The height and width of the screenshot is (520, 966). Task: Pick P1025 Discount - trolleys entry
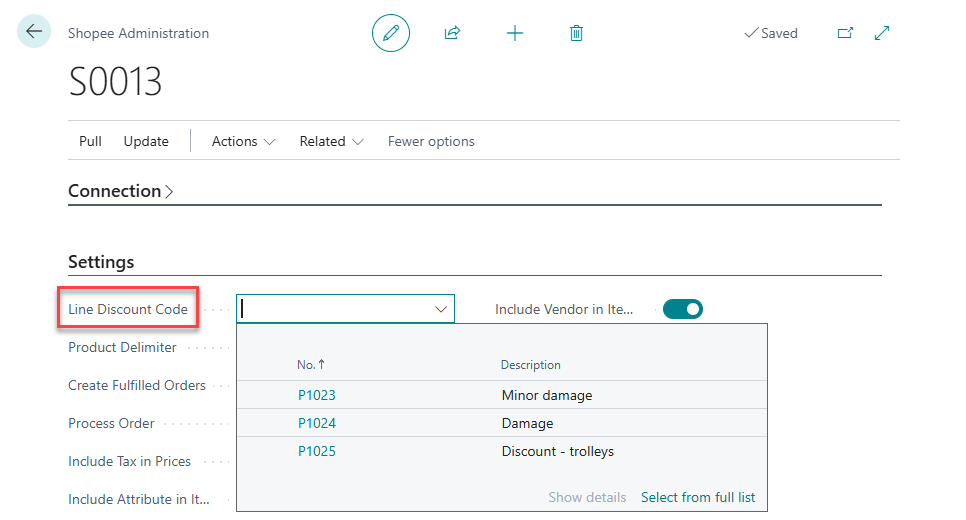click(x=317, y=451)
